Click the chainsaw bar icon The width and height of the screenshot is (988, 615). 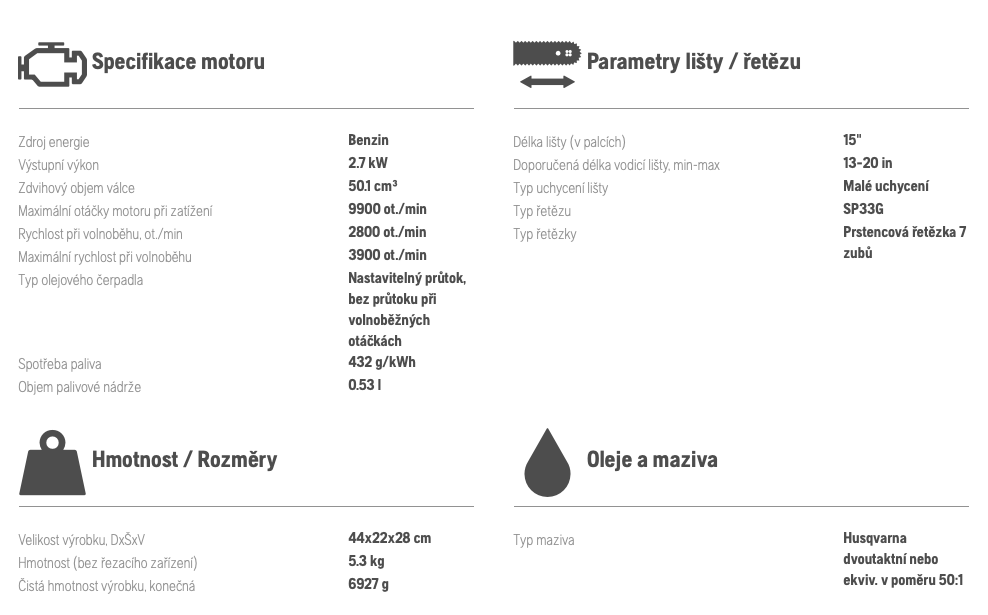[x=547, y=54]
